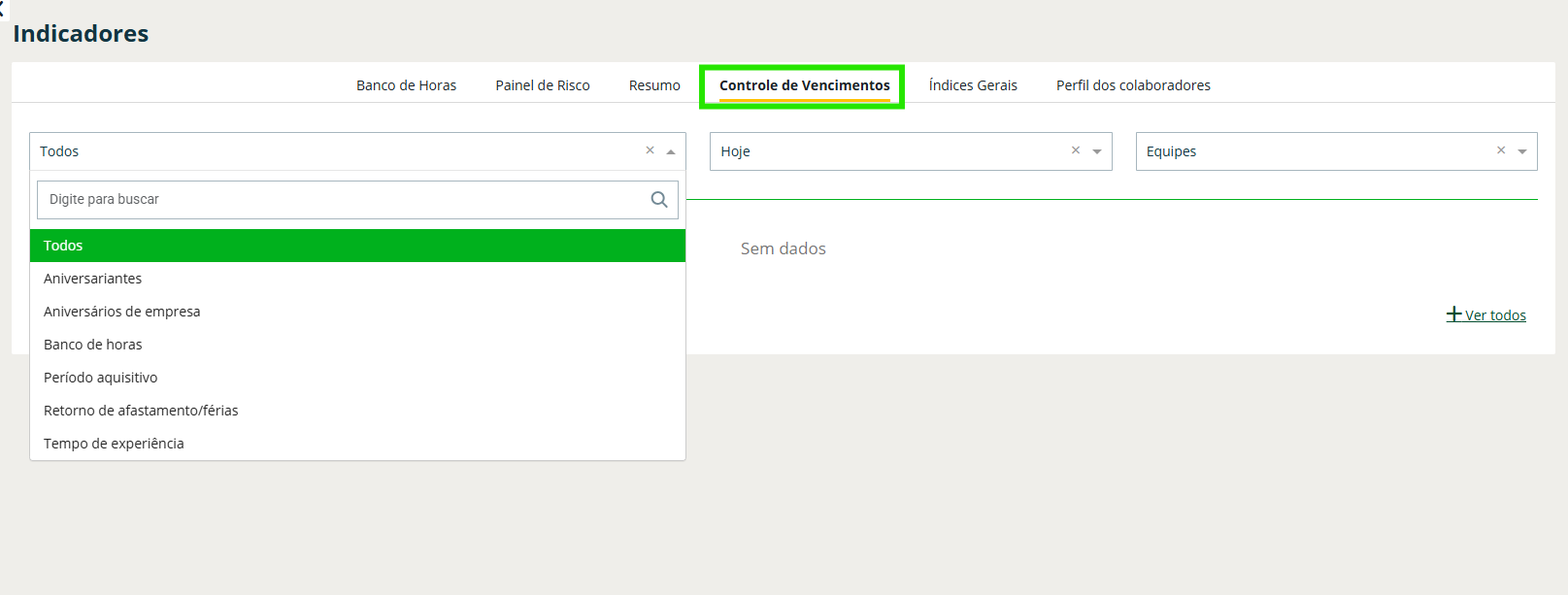This screenshot has width=1568, height=595.
Task: Click the plus icon beside Ver todos
Action: point(1453,314)
